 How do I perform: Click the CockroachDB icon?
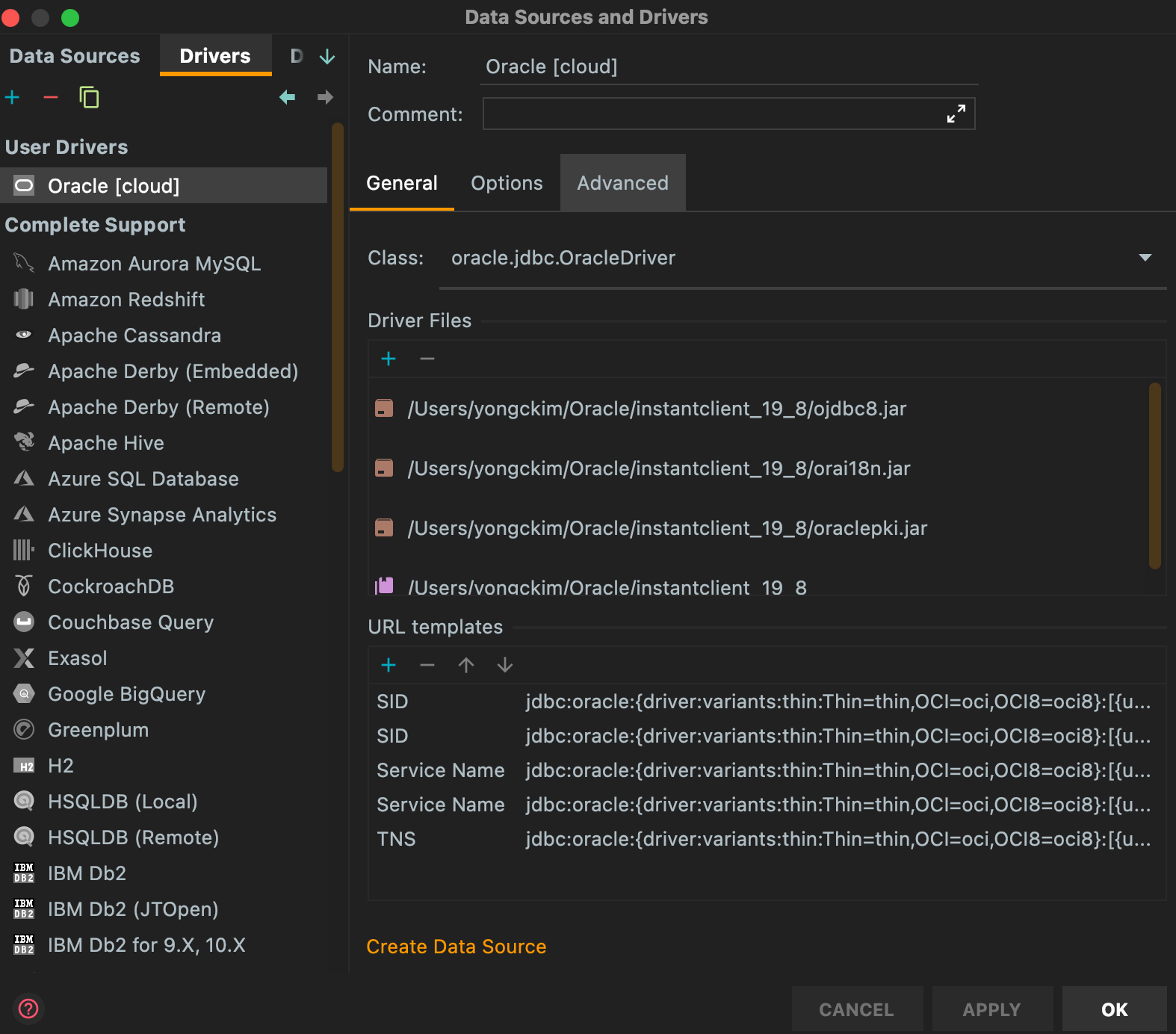(24, 586)
